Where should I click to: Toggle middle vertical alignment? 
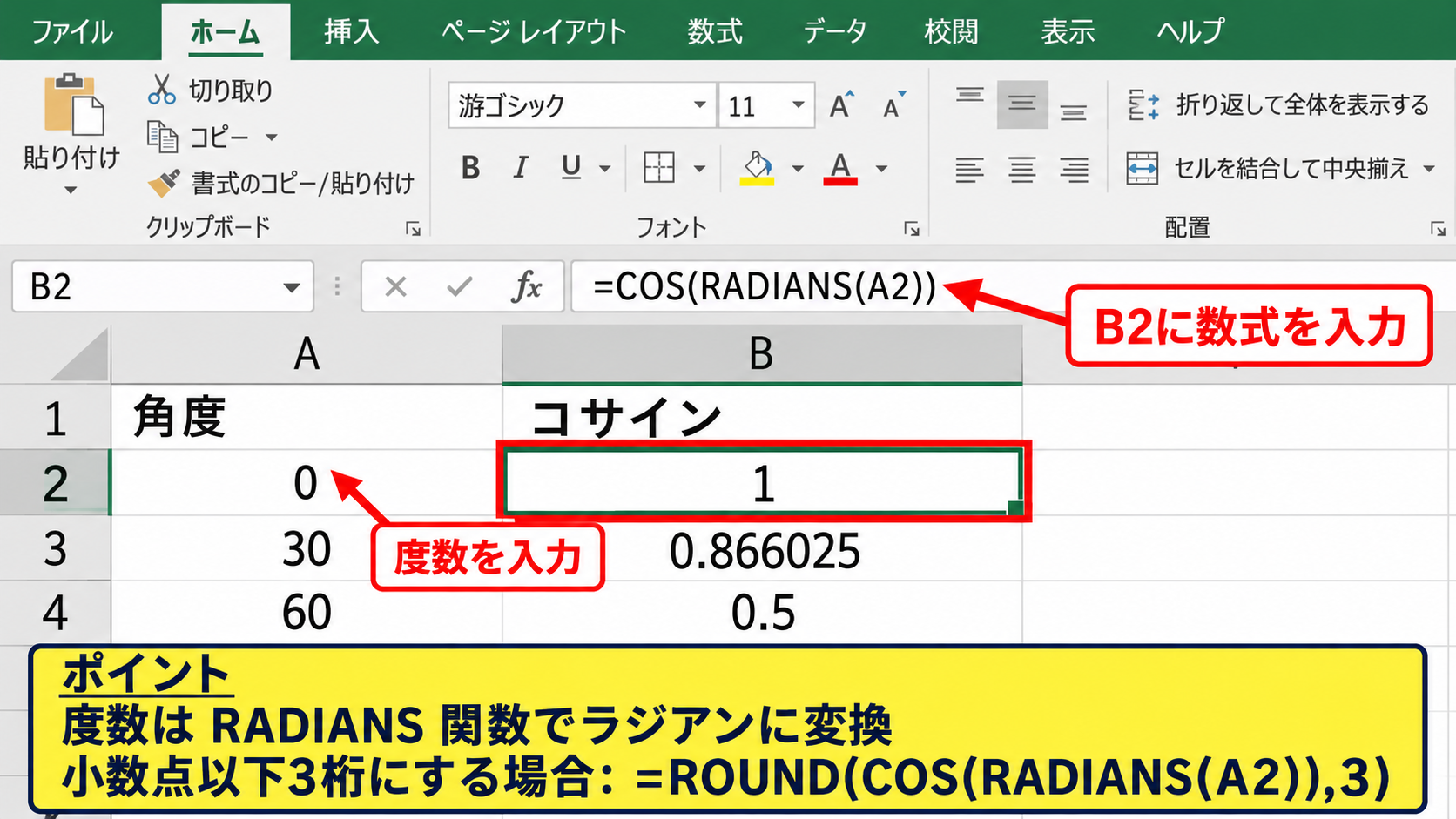point(1022,104)
